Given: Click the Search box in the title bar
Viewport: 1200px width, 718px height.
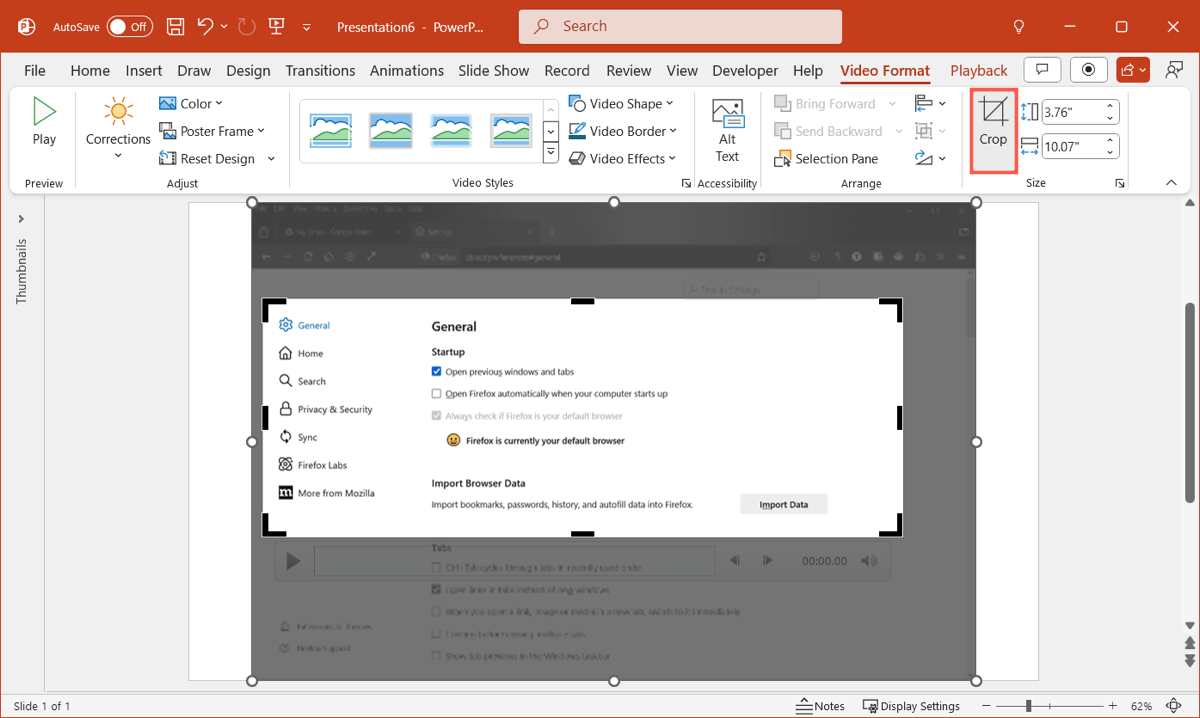Looking at the screenshot, I should point(680,27).
